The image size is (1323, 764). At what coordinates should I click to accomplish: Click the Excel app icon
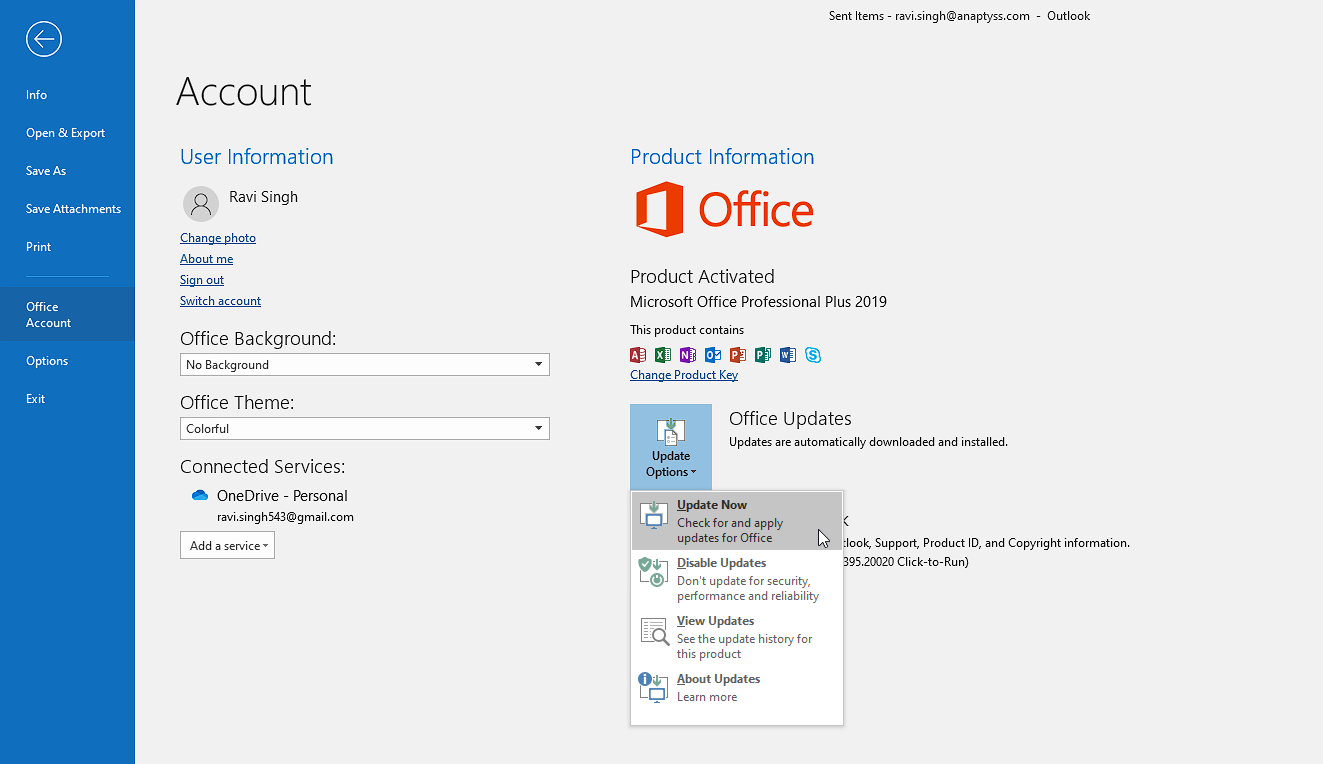point(663,355)
